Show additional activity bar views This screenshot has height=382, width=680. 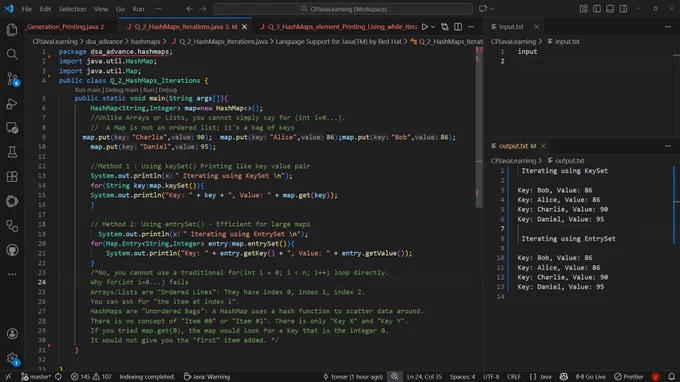coord(12,274)
